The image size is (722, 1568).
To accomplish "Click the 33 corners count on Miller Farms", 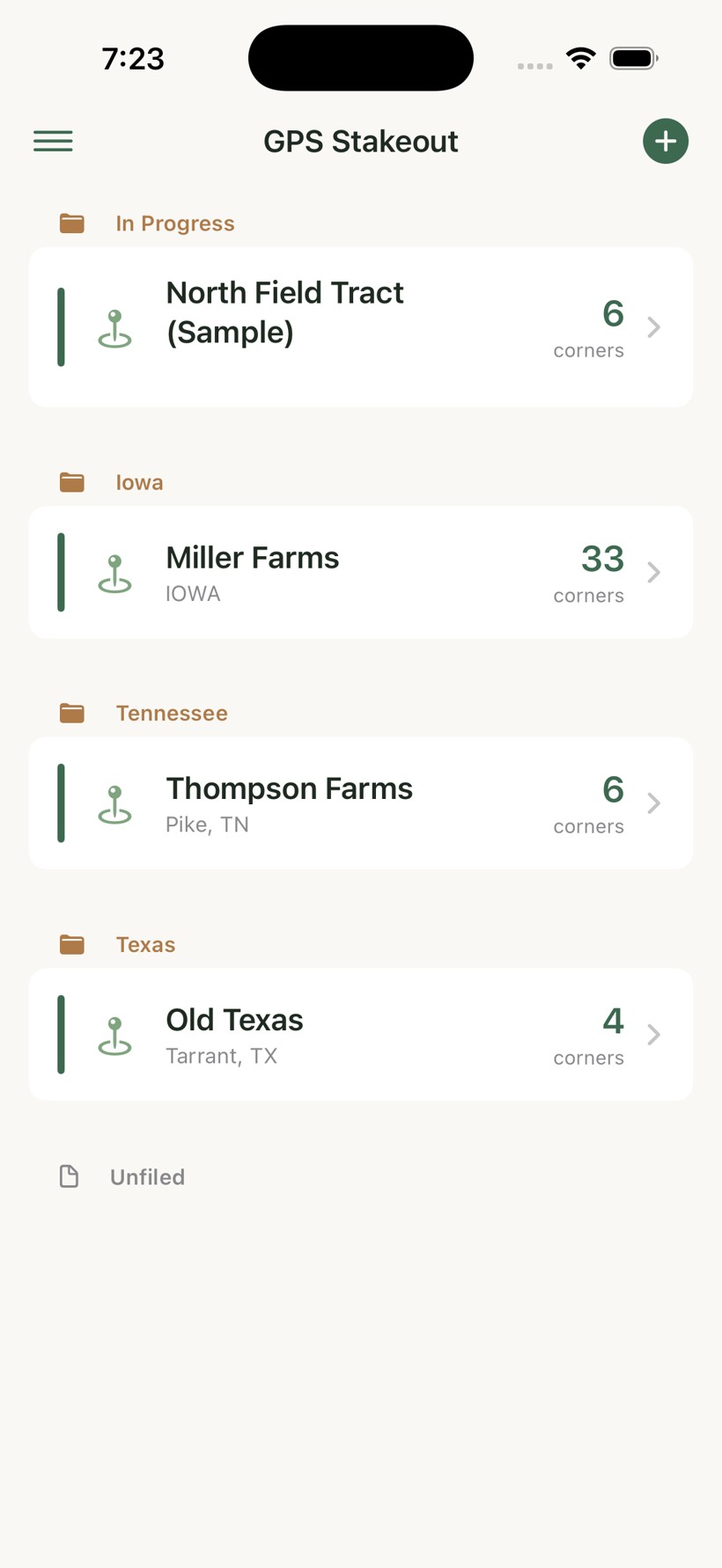I will point(589,573).
